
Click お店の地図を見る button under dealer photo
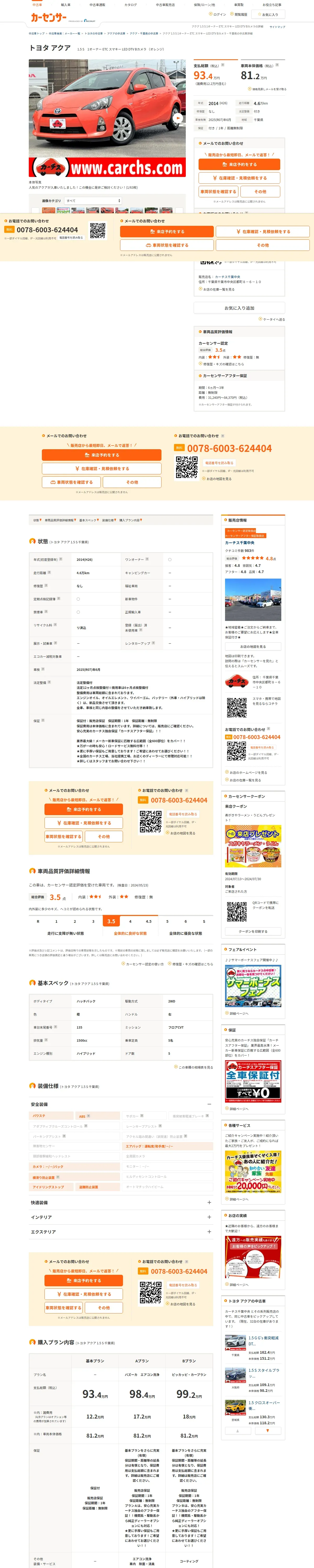(253, 647)
